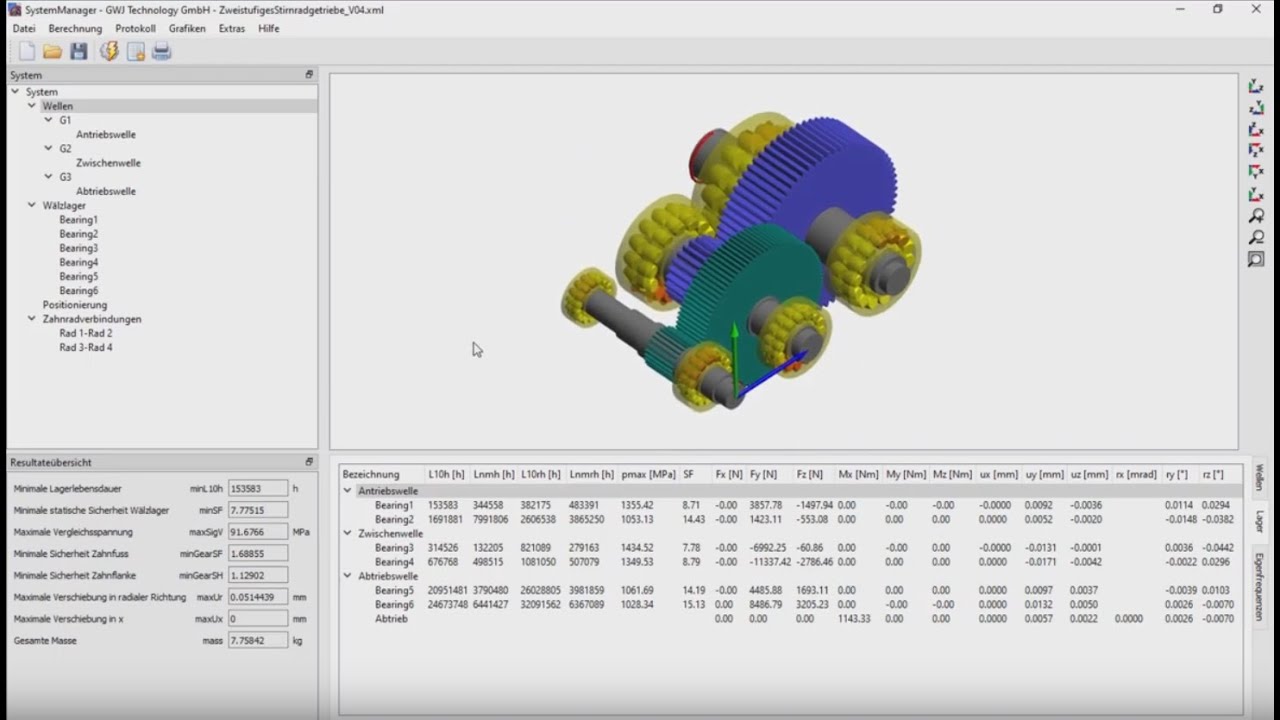Viewport: 1280px width, 720px height.
Task: Click the minSF value field 7.77515
Action: [257, 510]
